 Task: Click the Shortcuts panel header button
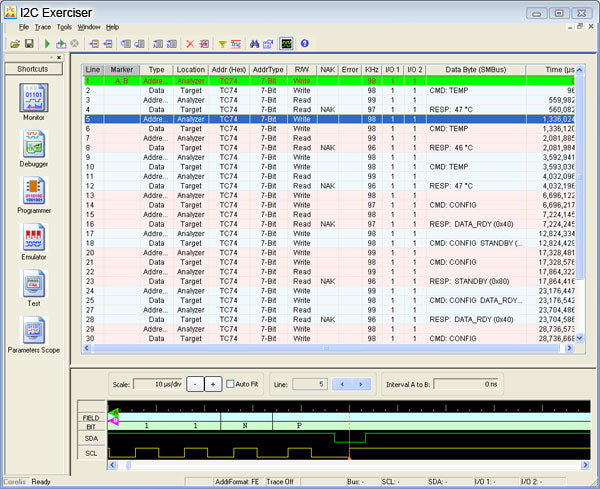33,69
